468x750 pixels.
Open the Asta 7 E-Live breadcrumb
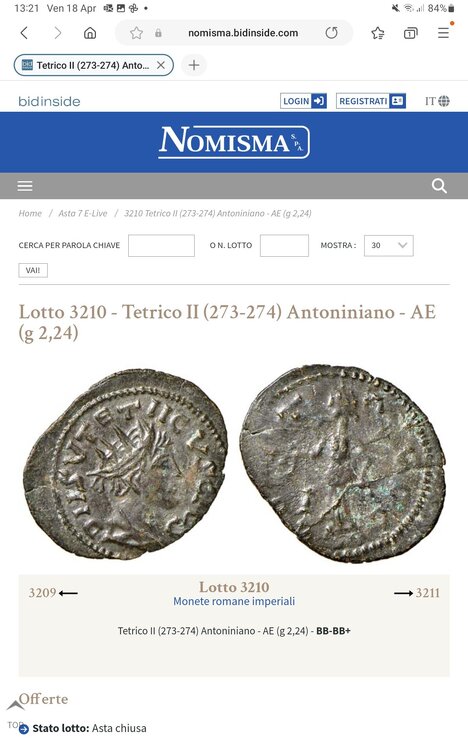coord(83,213)
